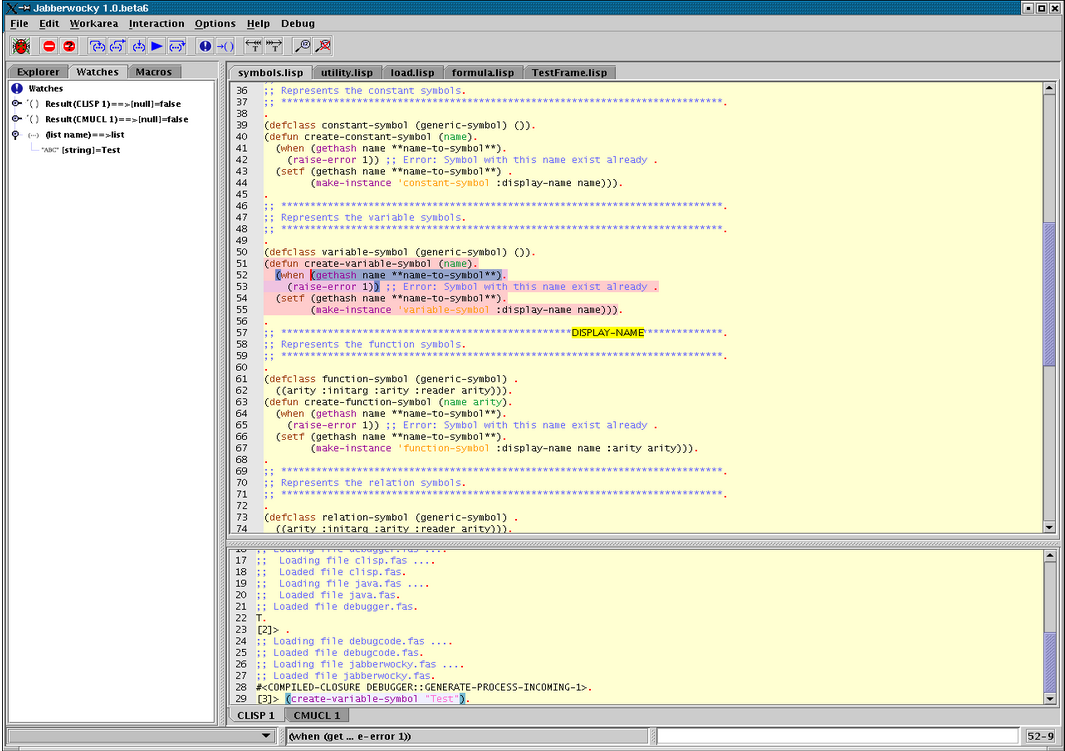Expand the Result(CLISP 1) watch node
Screen dimensions: 1065x751
(17, 104)
